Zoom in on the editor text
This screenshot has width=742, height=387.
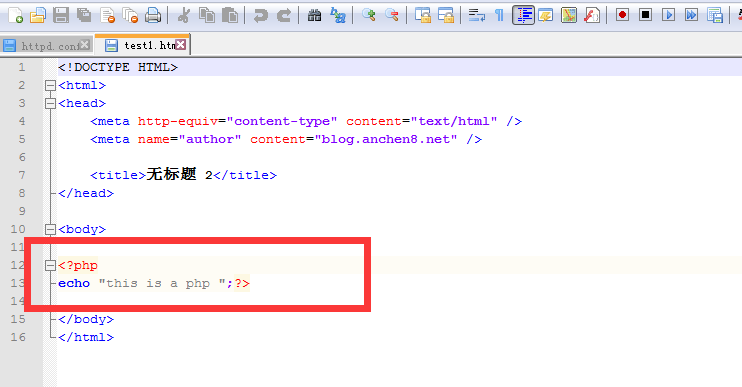(368, 16)
